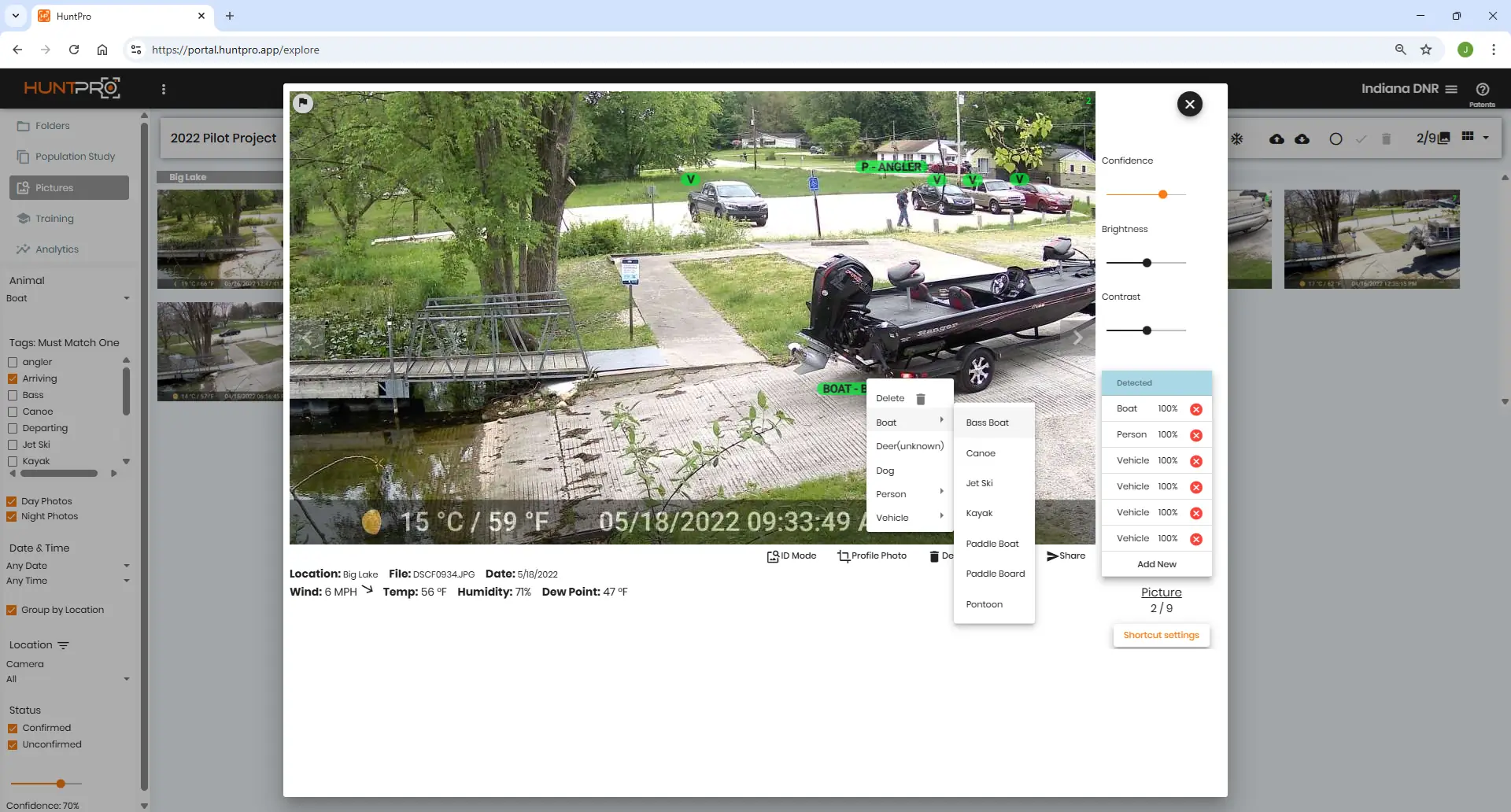Open the Animal dropdown showing Boat

(x=68, y=298)
